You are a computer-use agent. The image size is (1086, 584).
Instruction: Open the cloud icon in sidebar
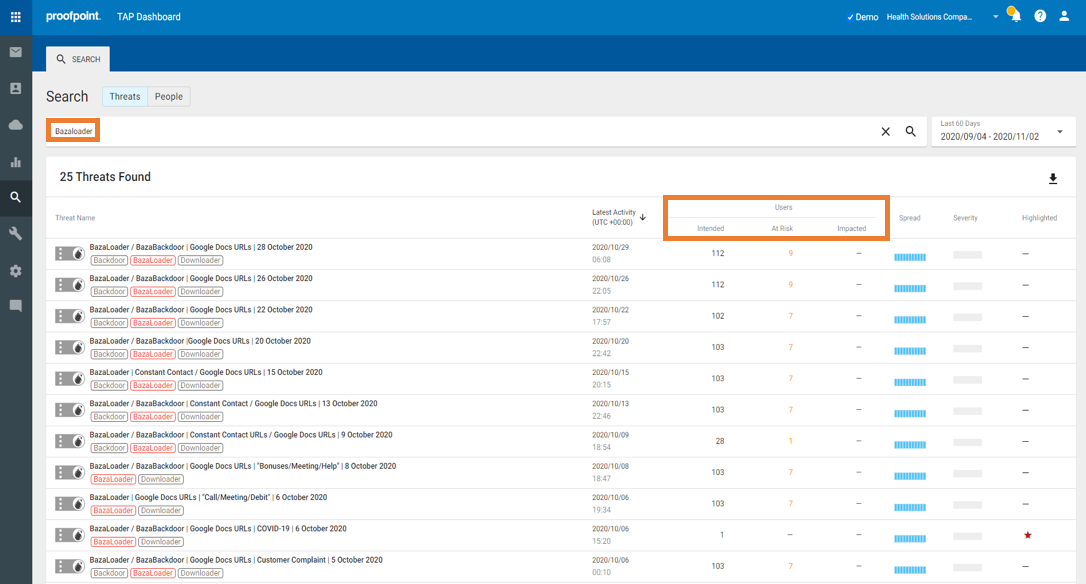point(15,125)
